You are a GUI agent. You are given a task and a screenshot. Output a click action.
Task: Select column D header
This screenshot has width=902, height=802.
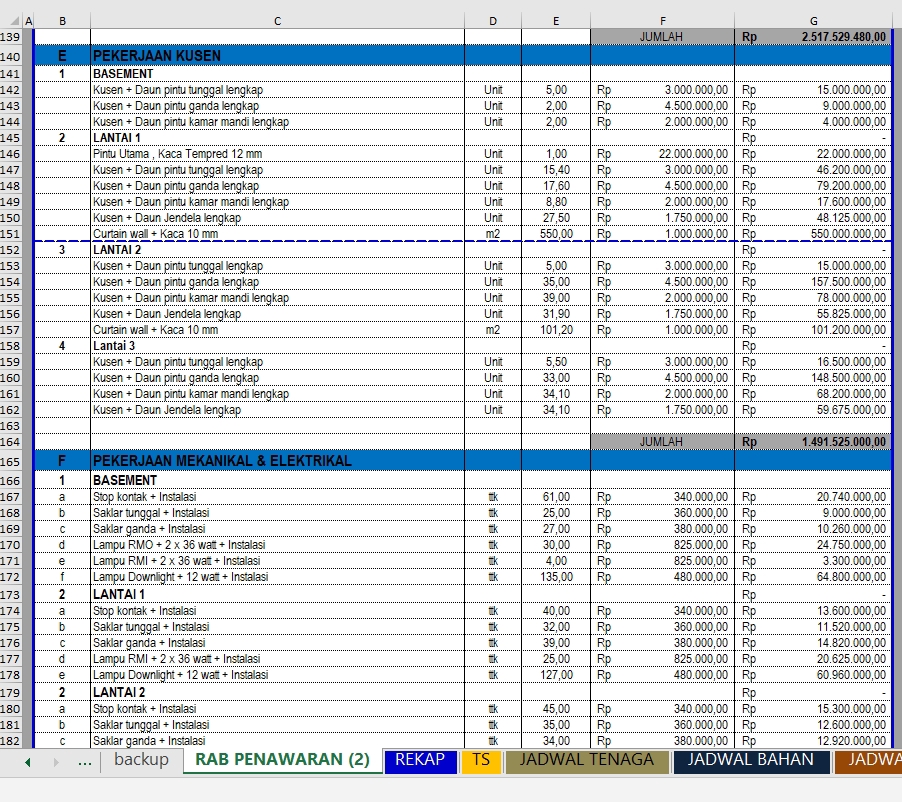click(x=492, y=20)
